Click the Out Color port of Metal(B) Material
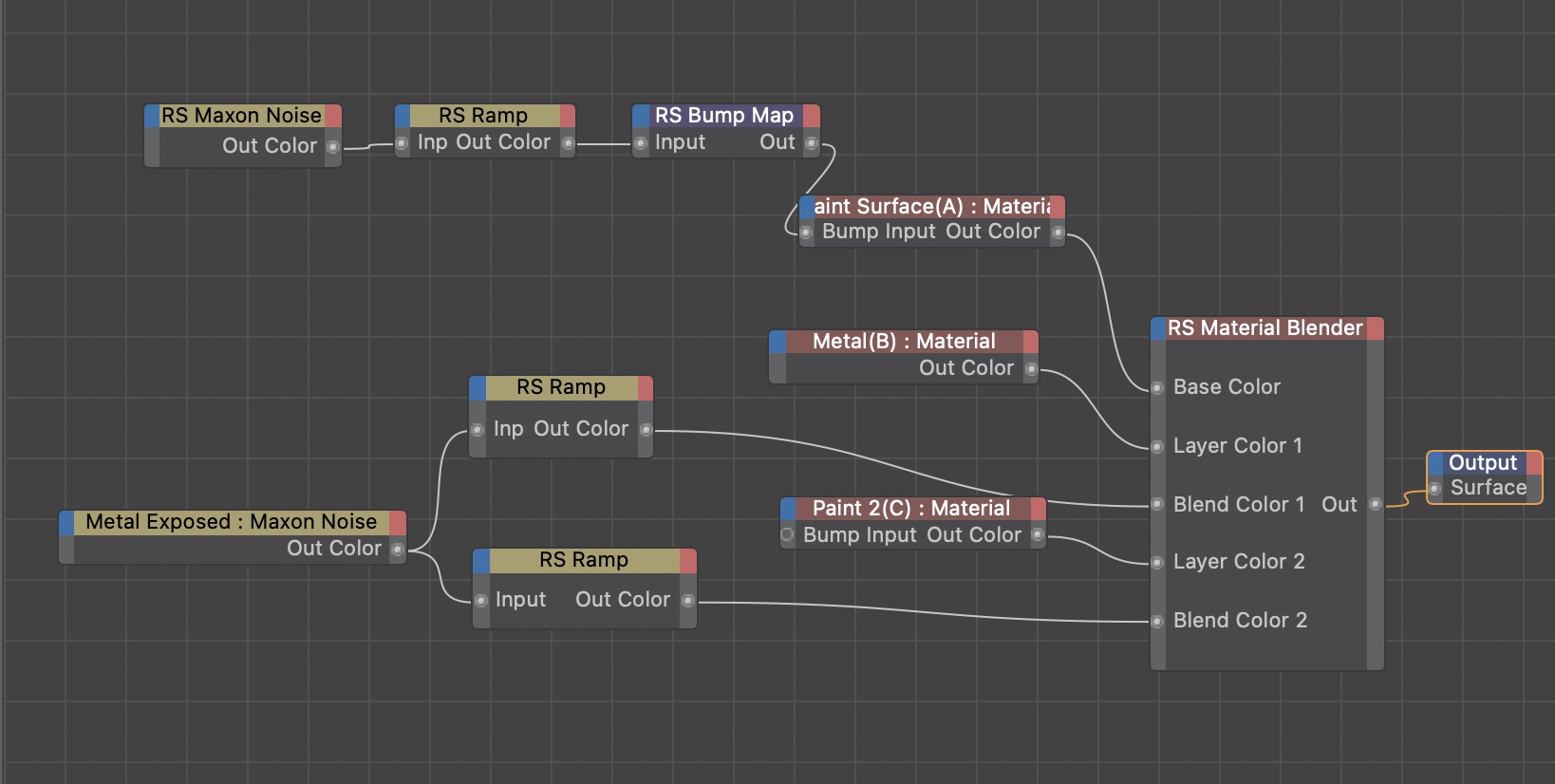 (x=1031, y=368)
